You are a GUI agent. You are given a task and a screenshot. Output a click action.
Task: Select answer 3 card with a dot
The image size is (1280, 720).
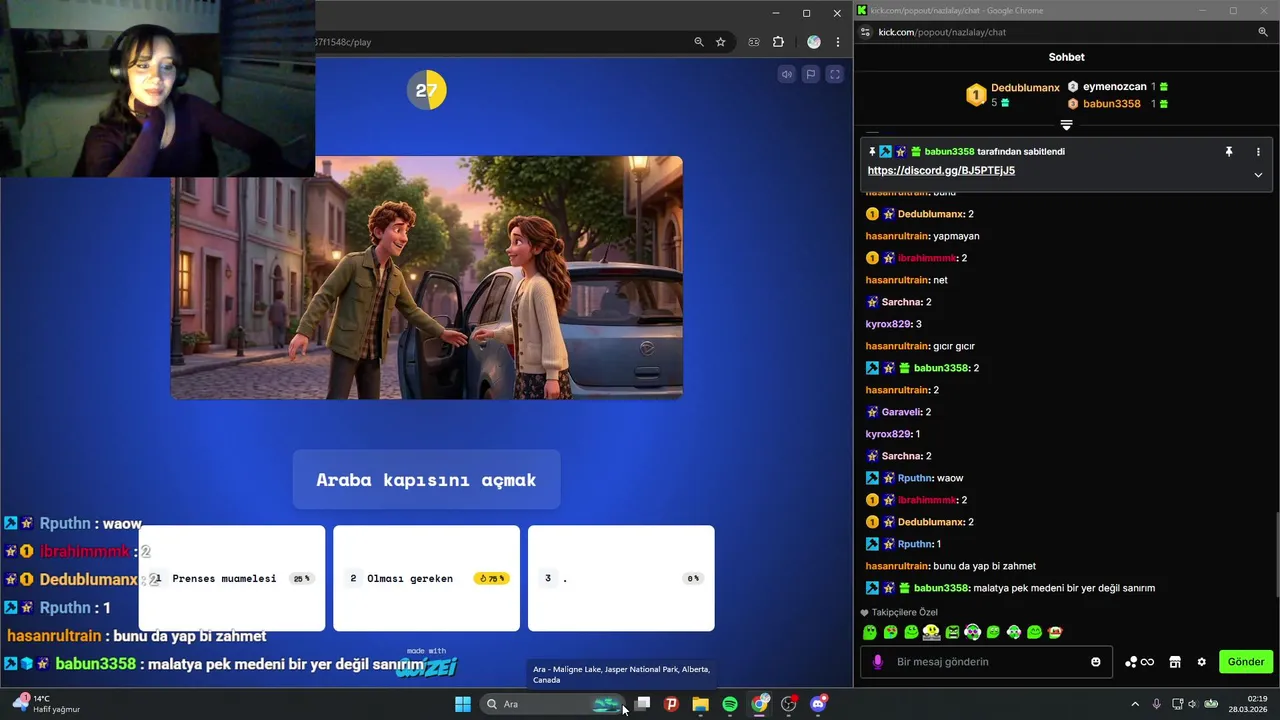pyautogui.click(x=621, y=578)
